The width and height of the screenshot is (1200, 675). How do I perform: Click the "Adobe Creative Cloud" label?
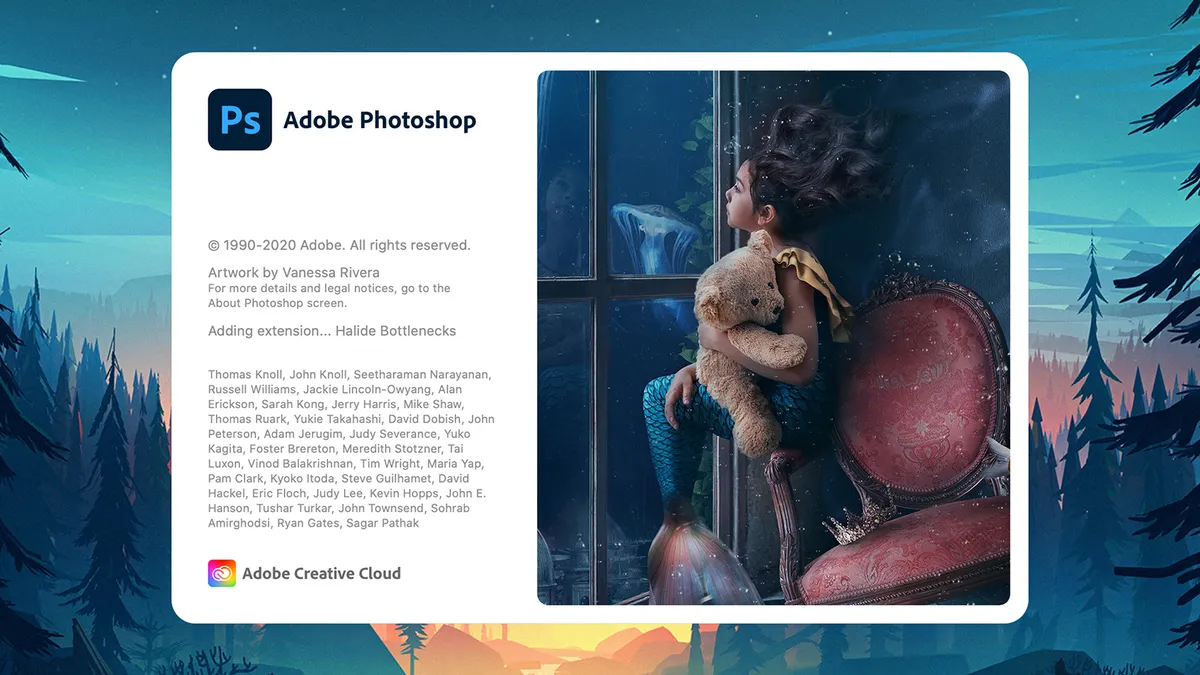click(x=322, y=573)
